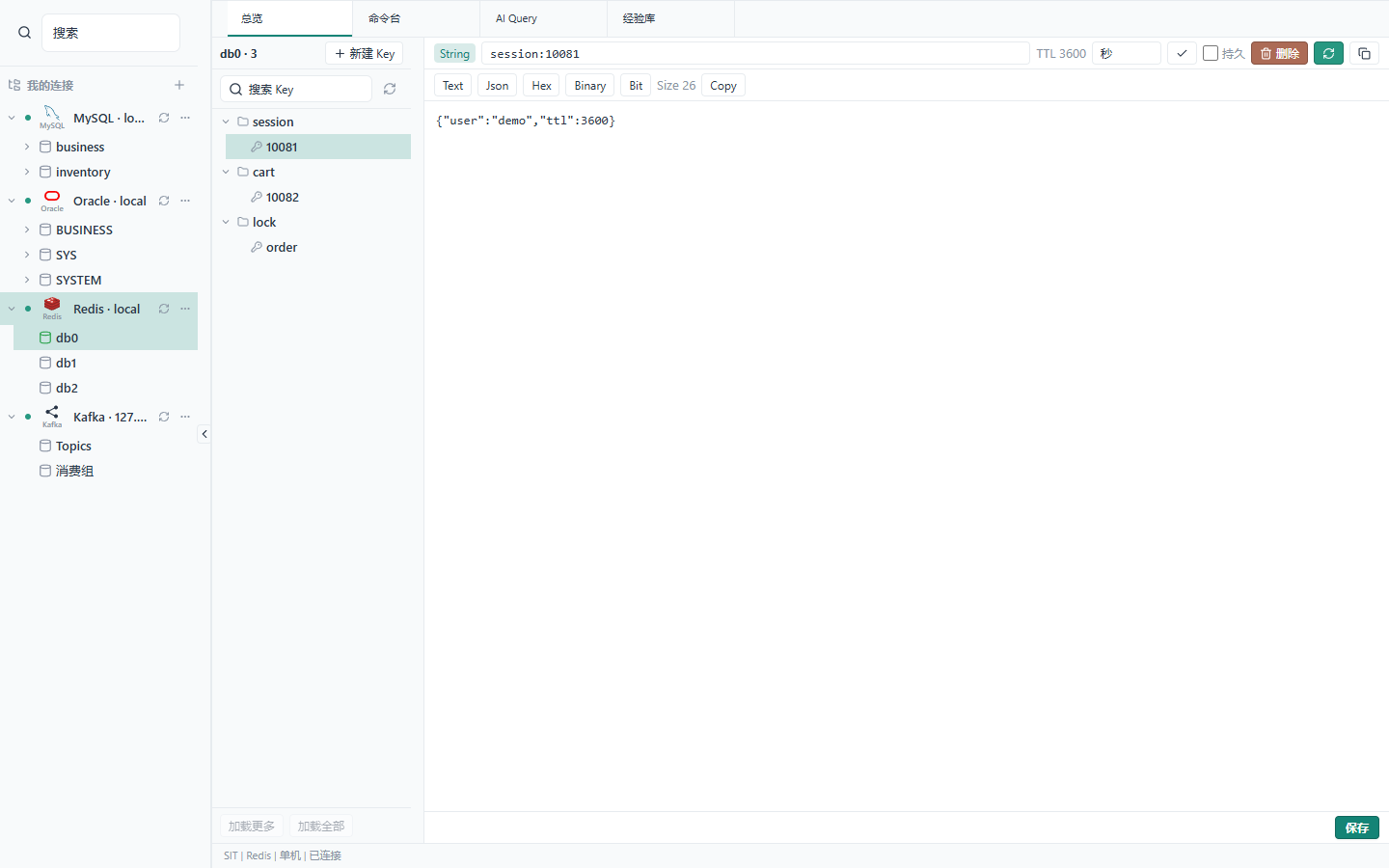Image resolution: width=1389 pixels, height=868 pixels.
Task: Open more options for Redis connection
Action: click(185, 309)
